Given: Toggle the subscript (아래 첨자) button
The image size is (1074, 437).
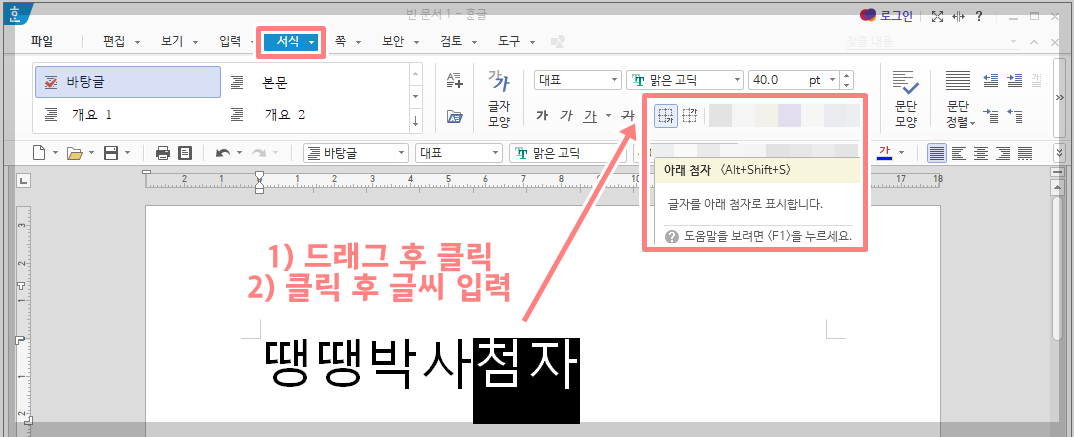Looking at the screenshot, I should click(x=666, y=116).
